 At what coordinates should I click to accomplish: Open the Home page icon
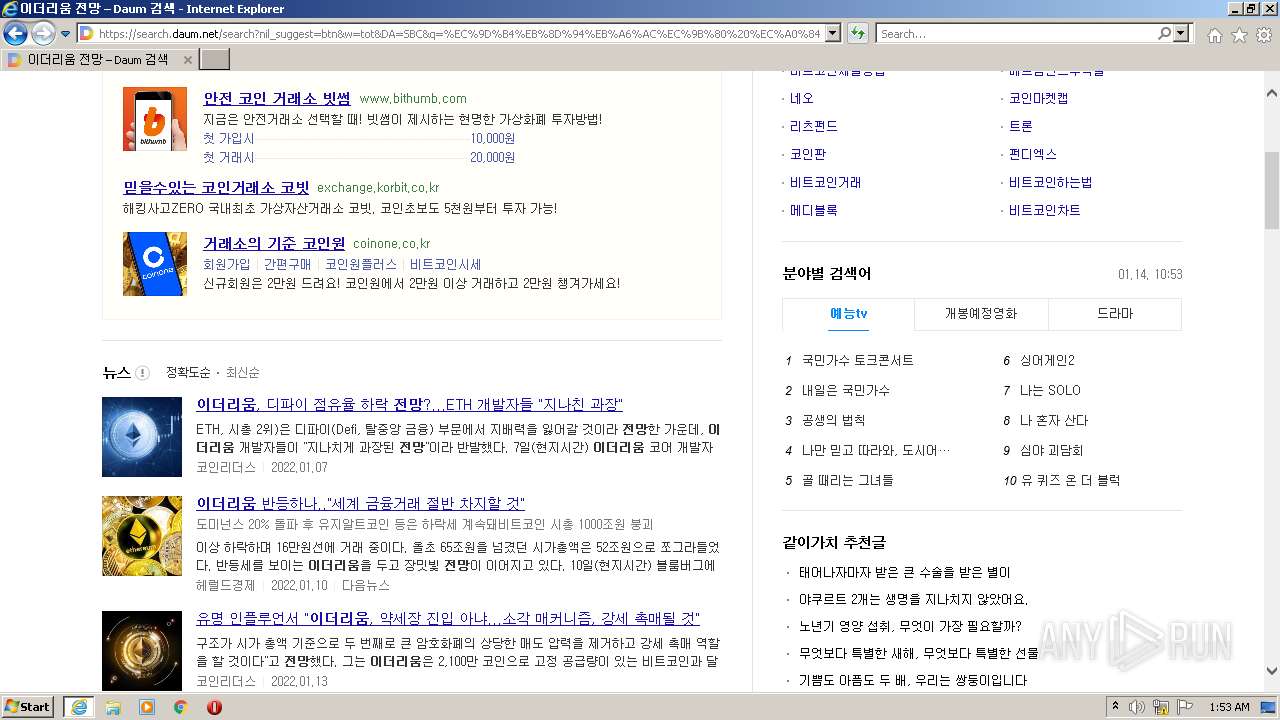(1214, 35)
